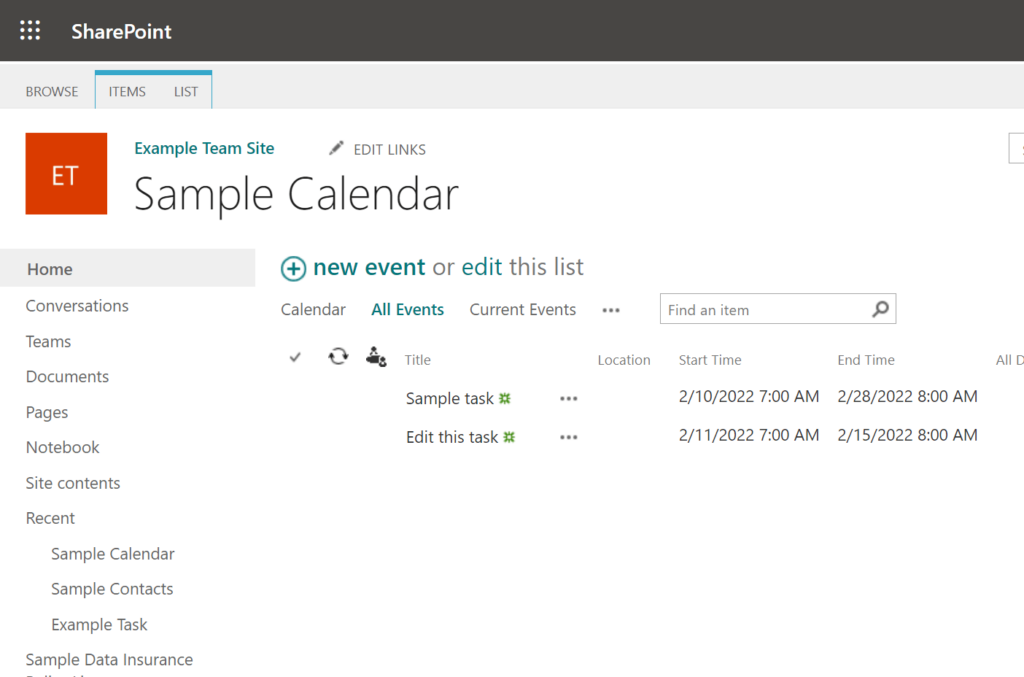Viewport: 1024px width, 677px height.
Task: Open Example Task under Recent
Action: (99, 625)
